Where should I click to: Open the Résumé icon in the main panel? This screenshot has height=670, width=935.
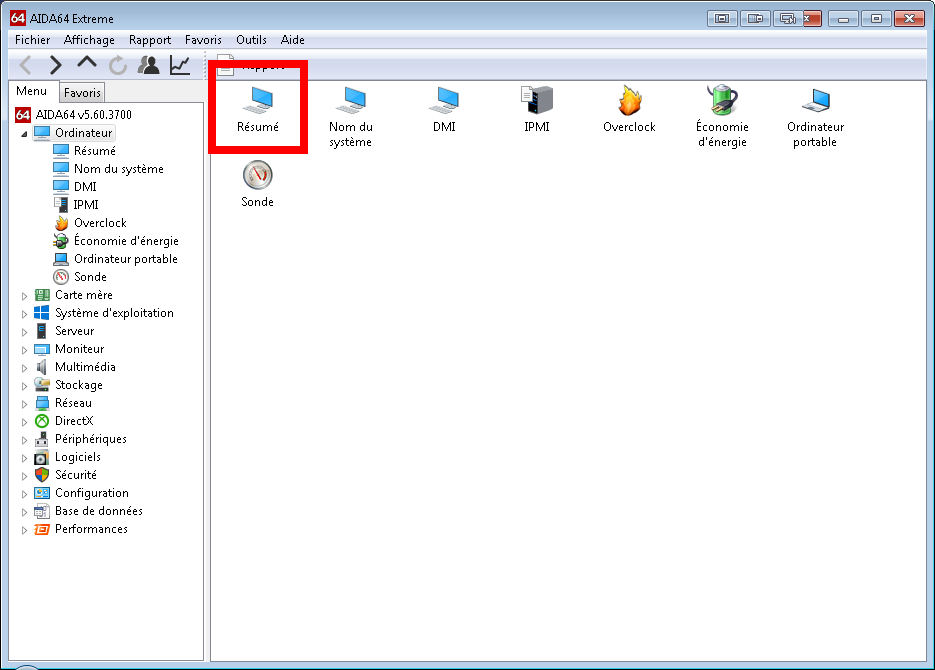pyautogui.click(x=258, y=109)
